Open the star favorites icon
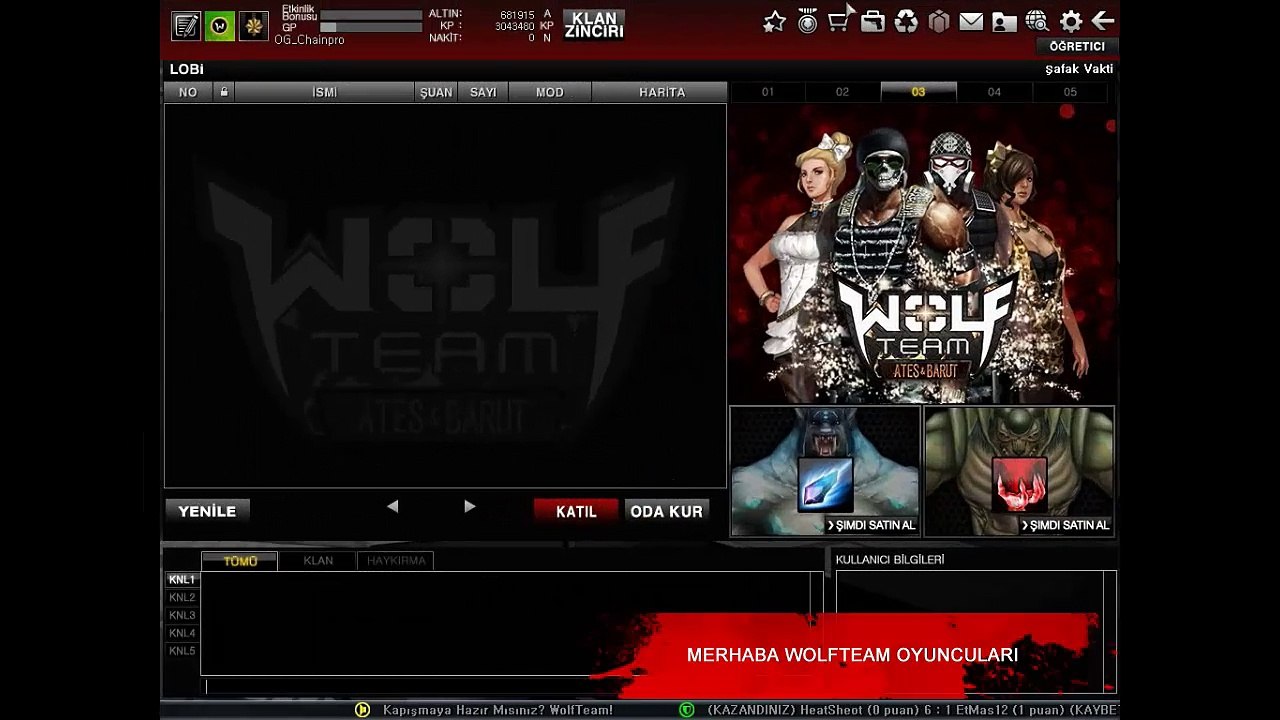Screen dimensions: 1280x720 tap(774, 22)
